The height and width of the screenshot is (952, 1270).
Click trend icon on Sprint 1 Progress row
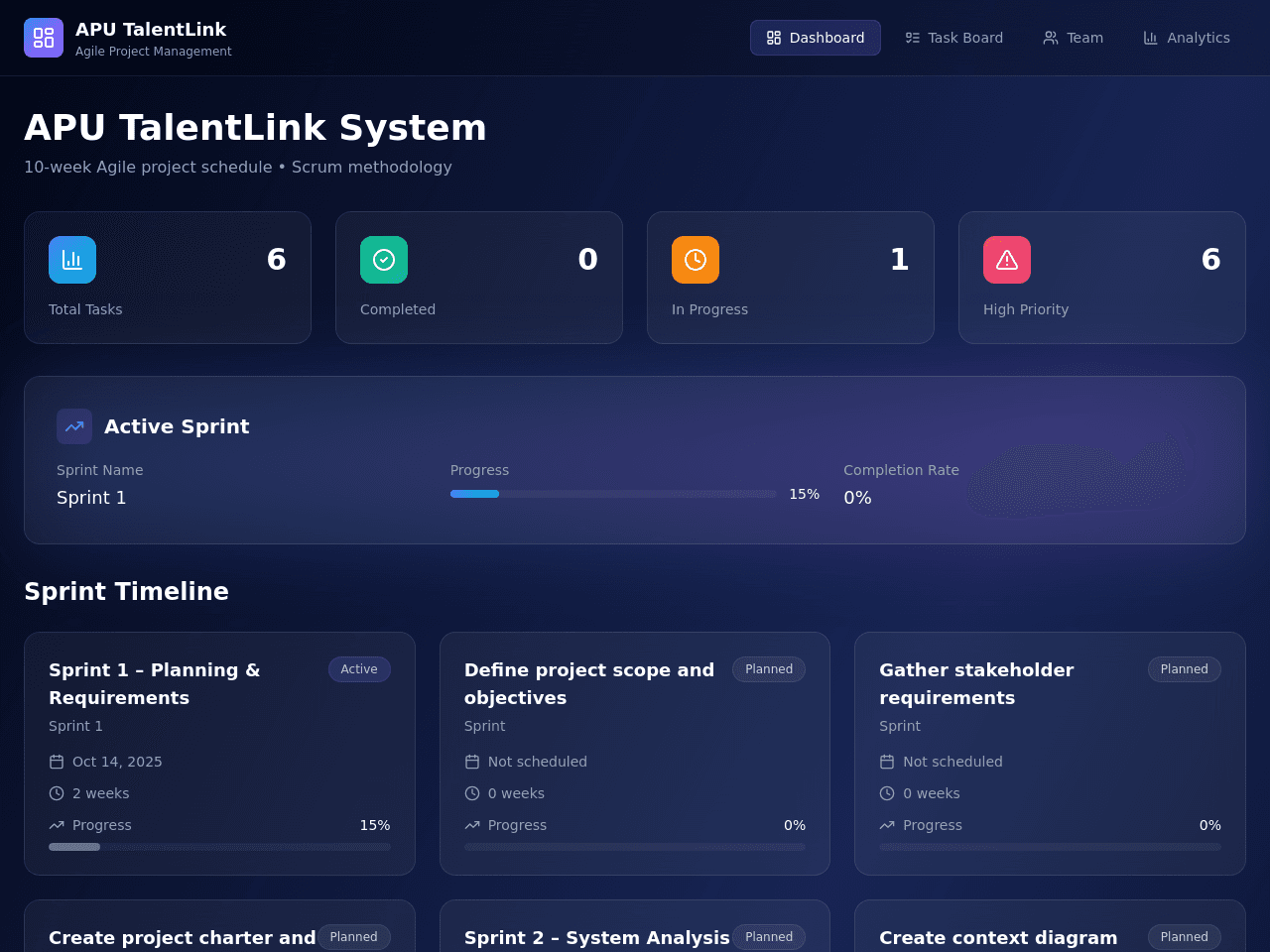pos(57,825)
